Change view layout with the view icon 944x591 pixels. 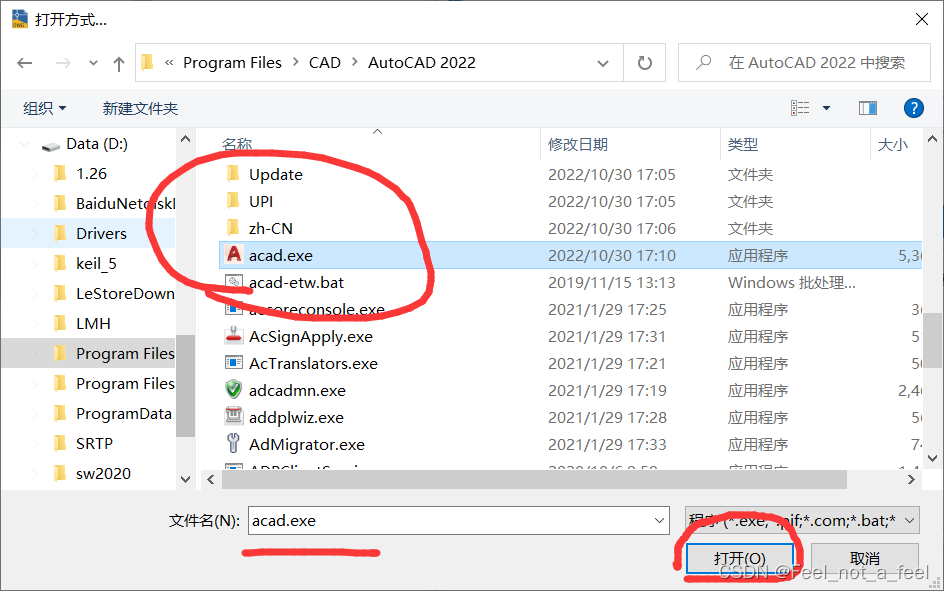[x=800, y=108]
